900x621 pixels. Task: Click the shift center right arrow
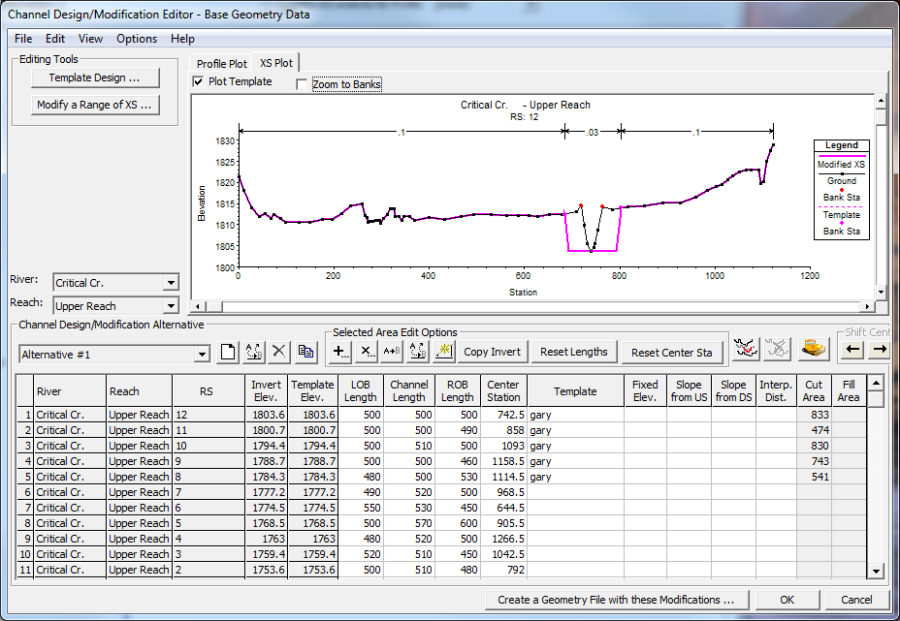click(x=879, y=350)
